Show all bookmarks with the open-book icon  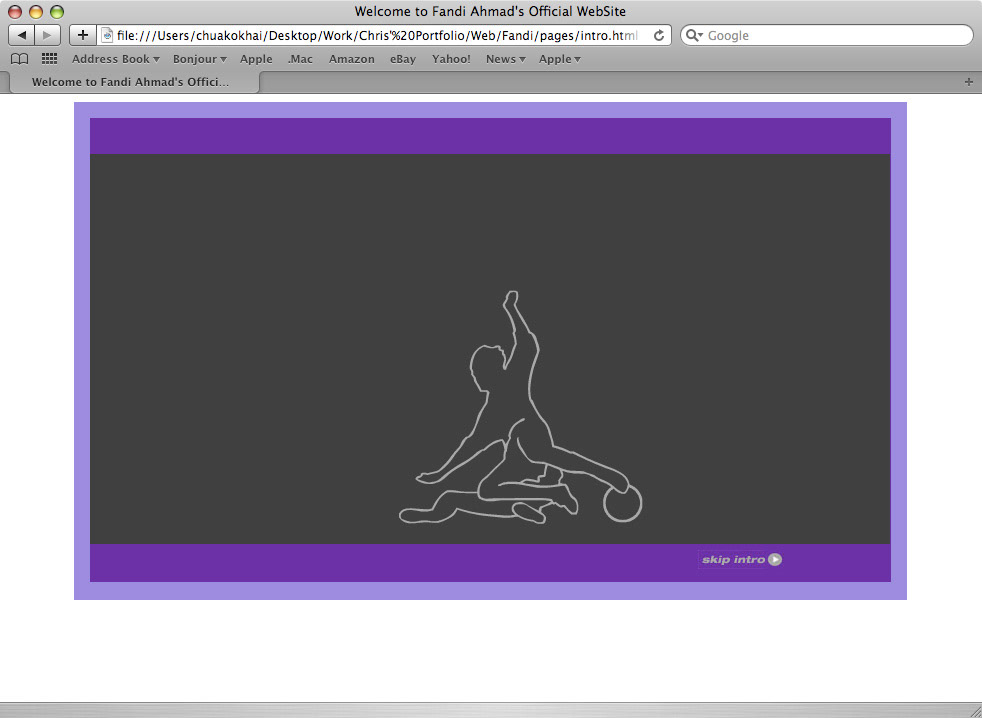point(20,59)
